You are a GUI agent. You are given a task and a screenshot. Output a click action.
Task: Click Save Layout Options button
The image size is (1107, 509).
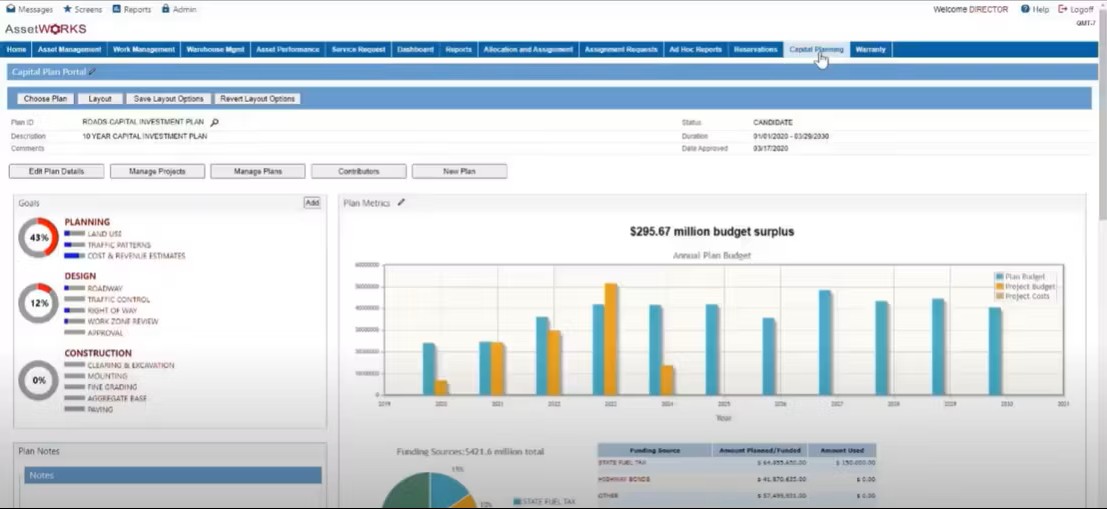click(x=168, y=99)
